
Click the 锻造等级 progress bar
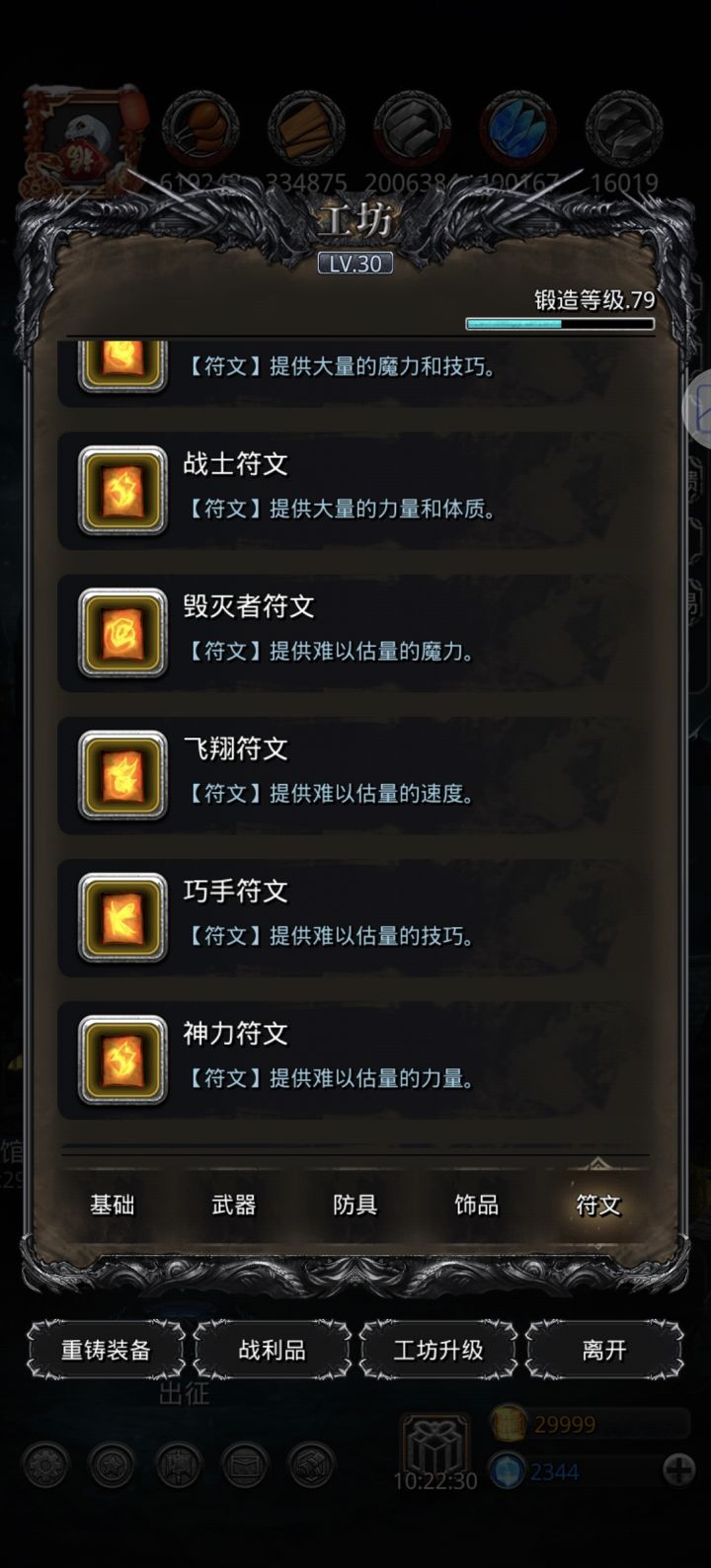tap(560, 323)
